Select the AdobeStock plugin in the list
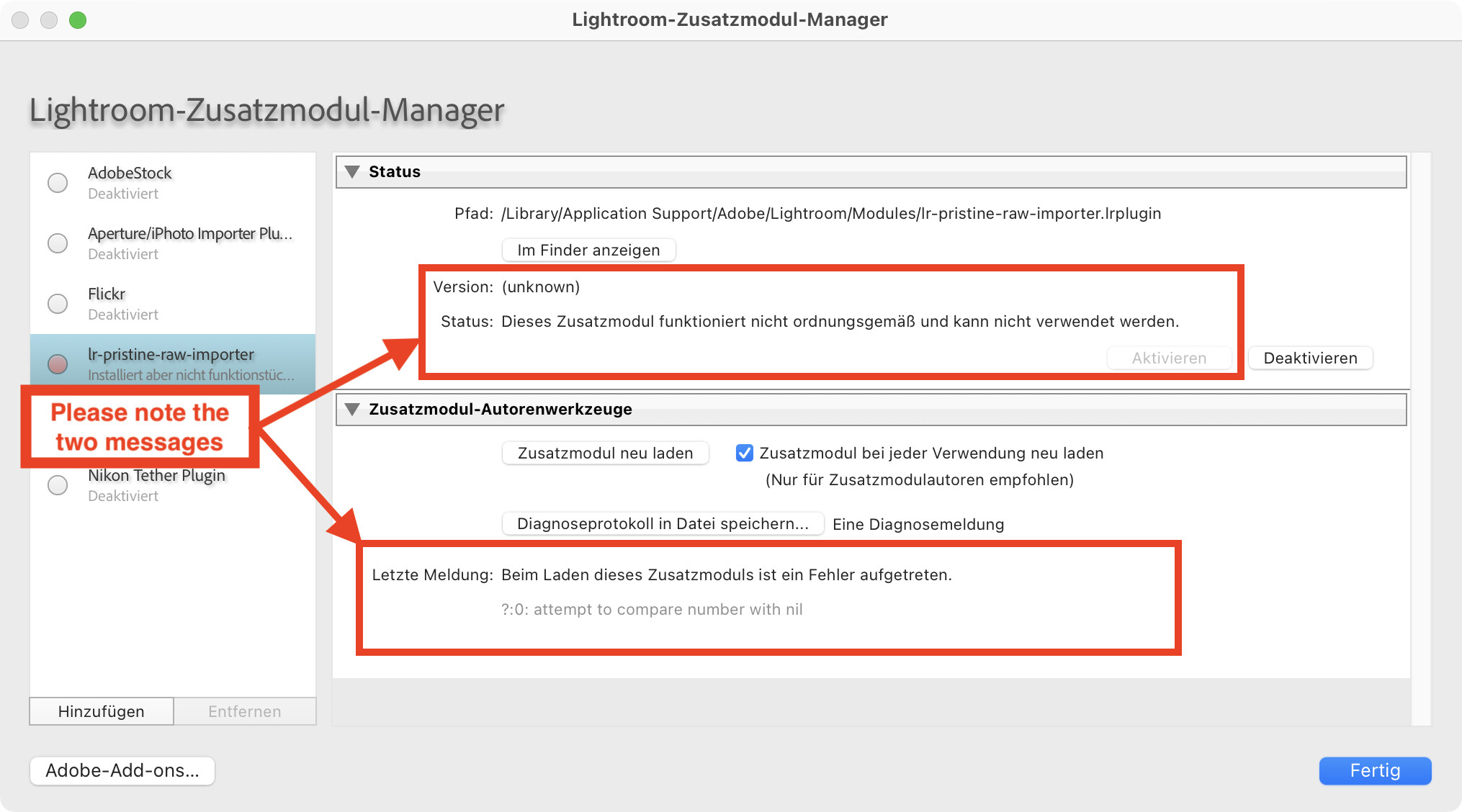1462x812 pixels. click(x=173, y=183)
